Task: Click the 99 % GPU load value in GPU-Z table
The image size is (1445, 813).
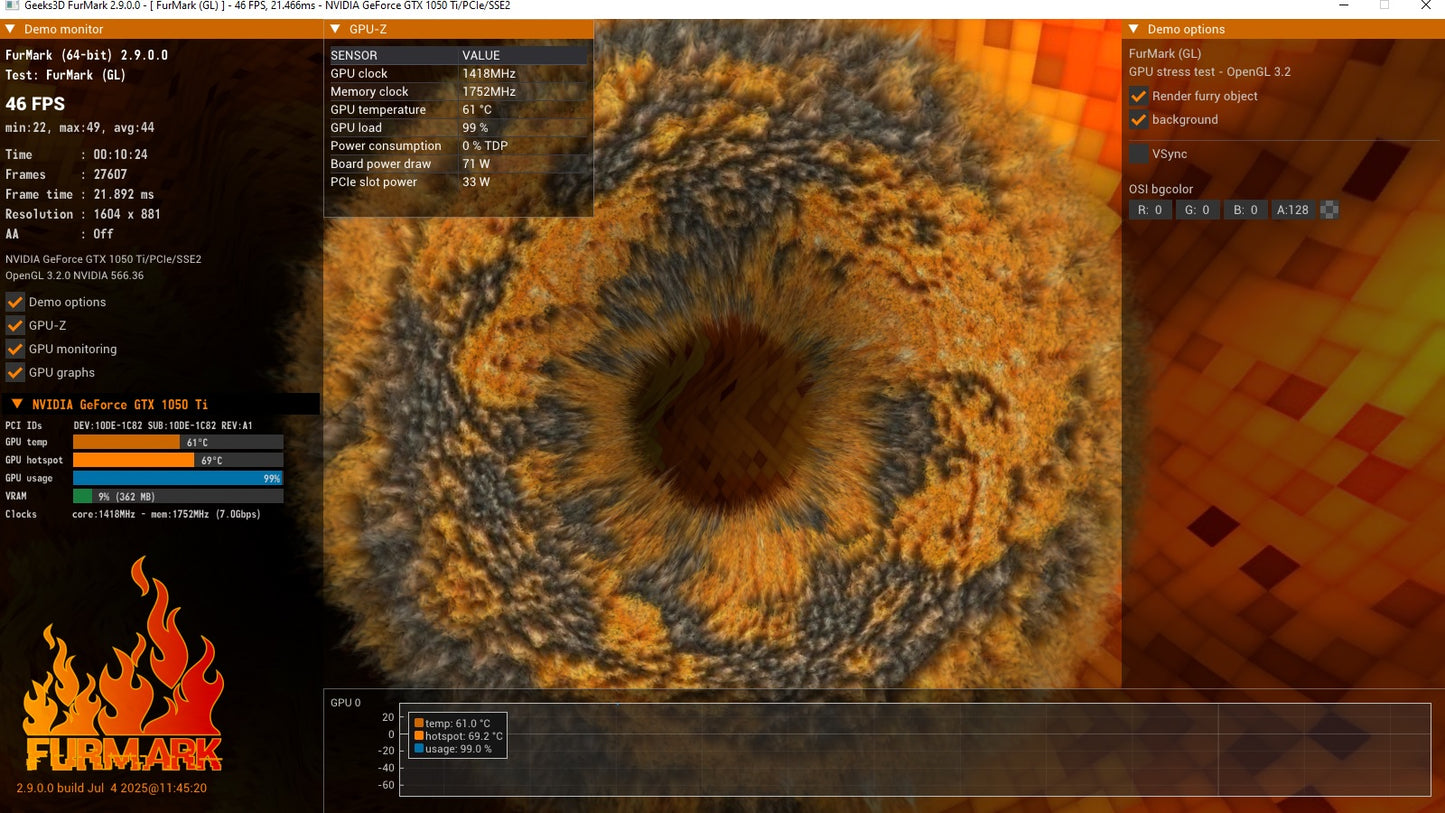Action: click(x=475, y=127)
